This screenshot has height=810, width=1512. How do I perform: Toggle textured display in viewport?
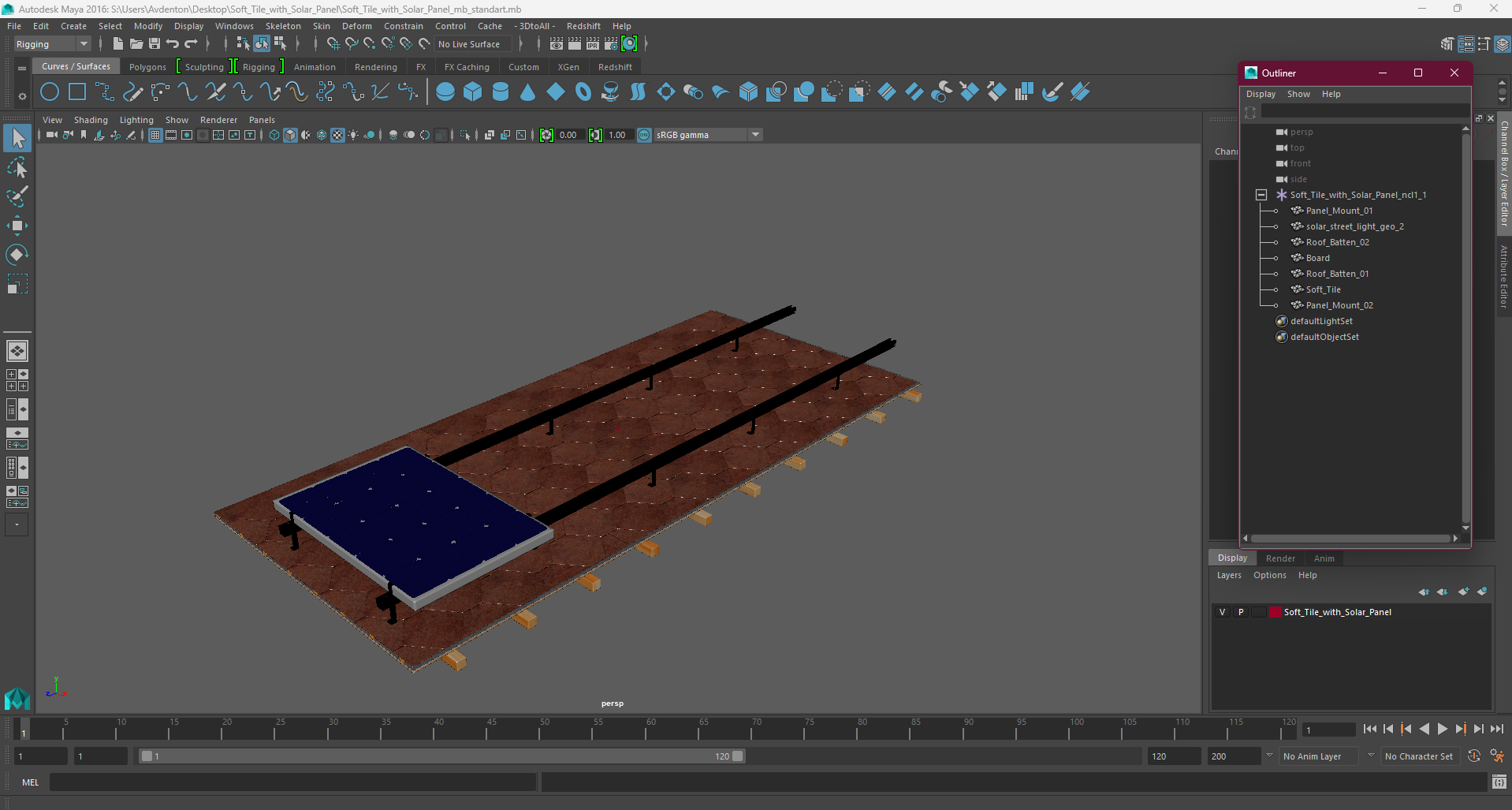337,135
